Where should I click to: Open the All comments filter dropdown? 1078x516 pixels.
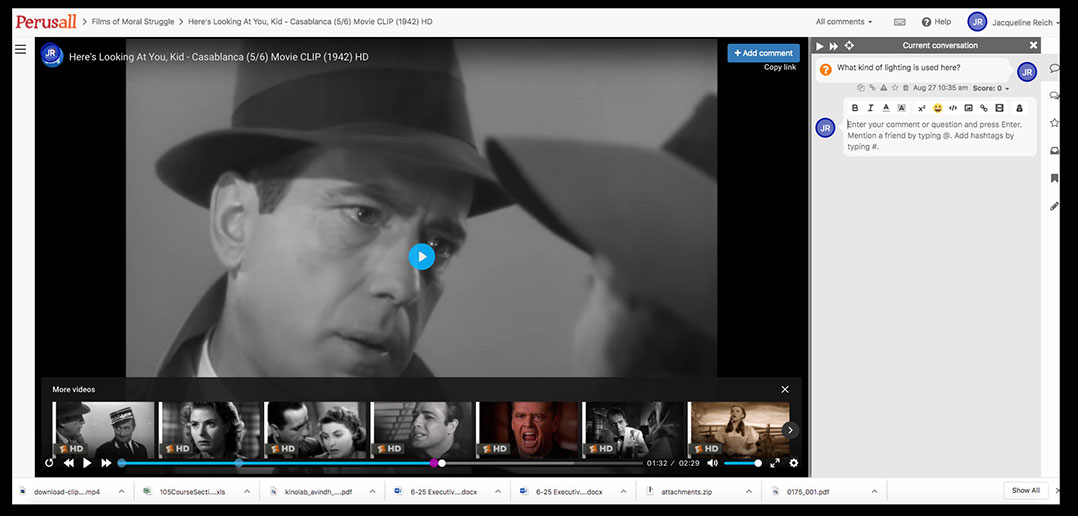pos(843,21)
